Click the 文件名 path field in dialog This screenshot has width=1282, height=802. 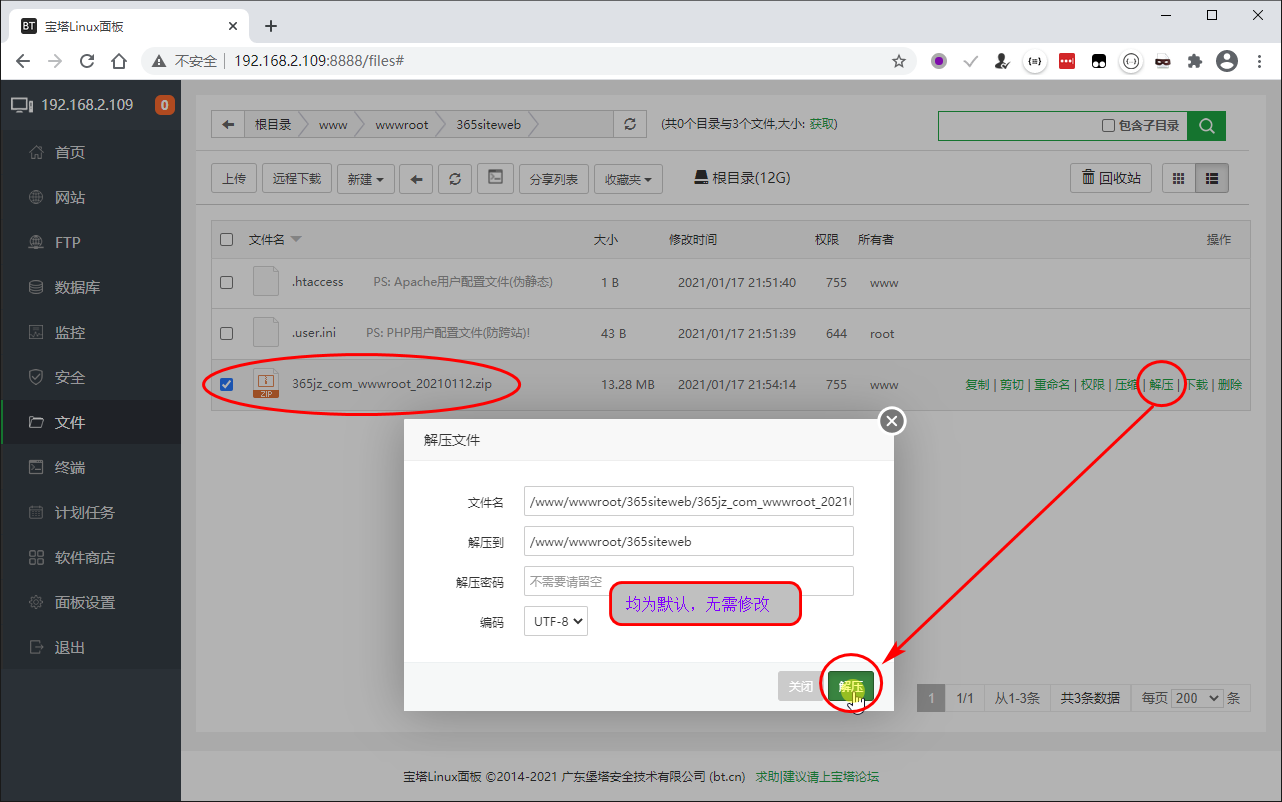coord(689,501)
